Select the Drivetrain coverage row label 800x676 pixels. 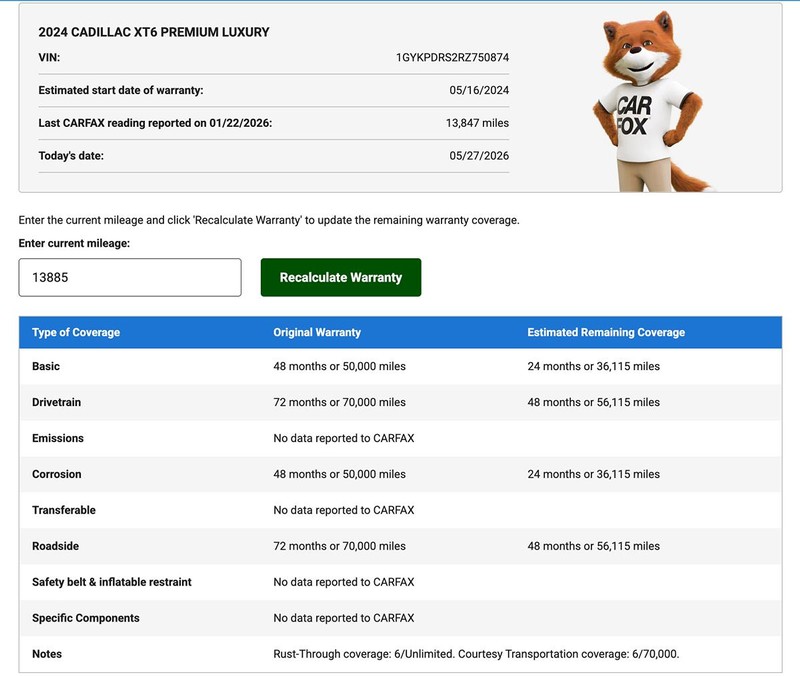point(57,402)
